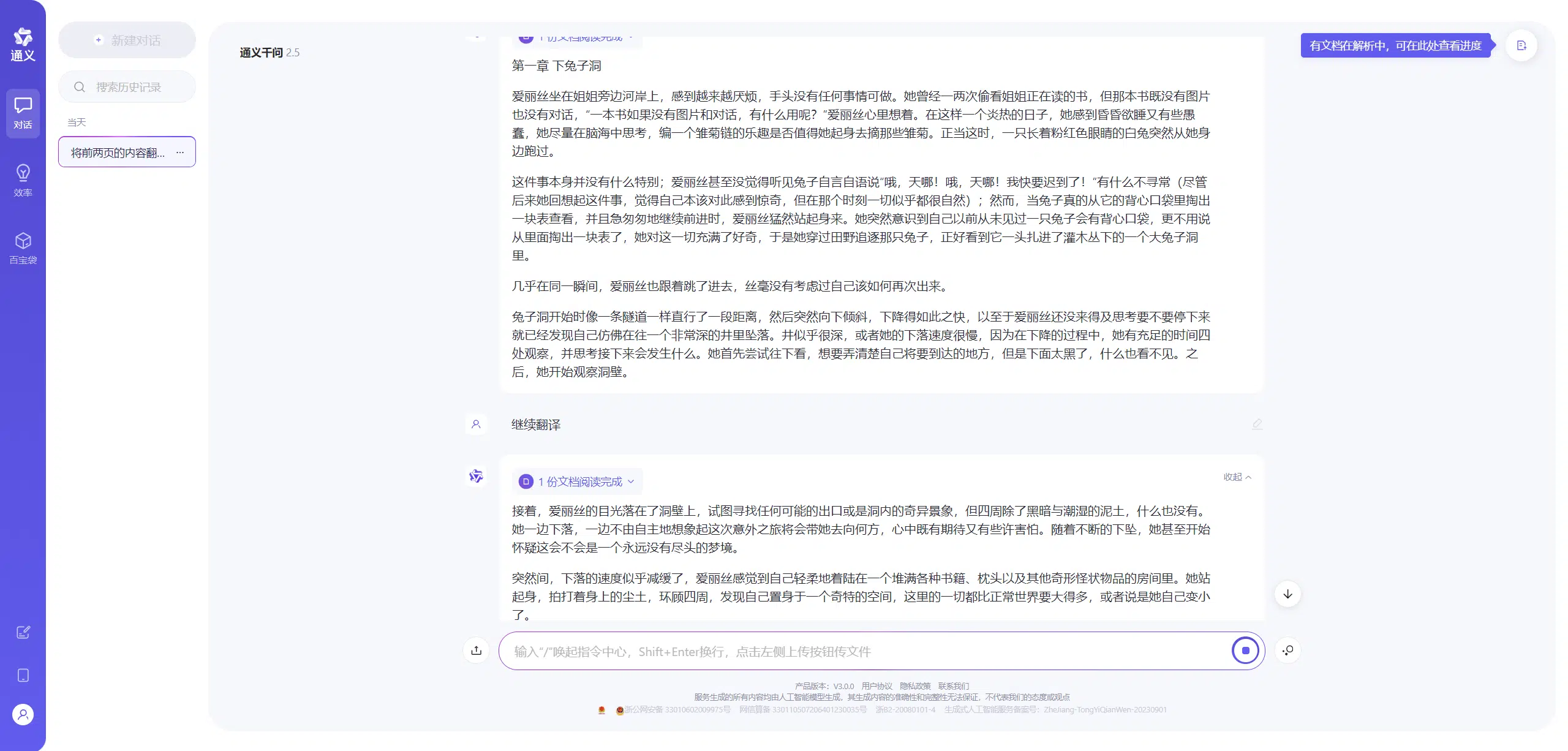Image resolution: width=1568 pixels, height=751 pixels.
Task: Open the 百宝袋 toolbox icon
Action: tap(23, 247)
